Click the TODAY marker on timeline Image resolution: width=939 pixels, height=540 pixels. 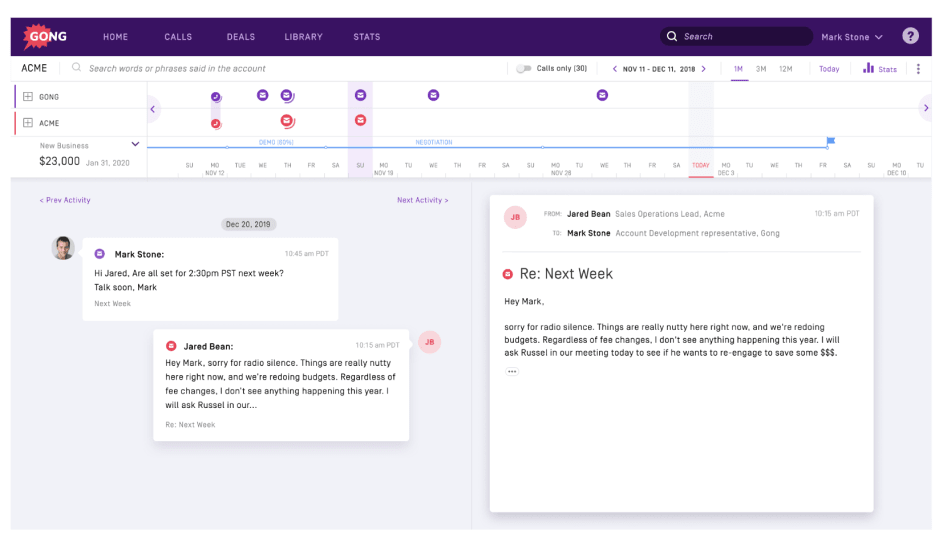(x=701, y=165)
